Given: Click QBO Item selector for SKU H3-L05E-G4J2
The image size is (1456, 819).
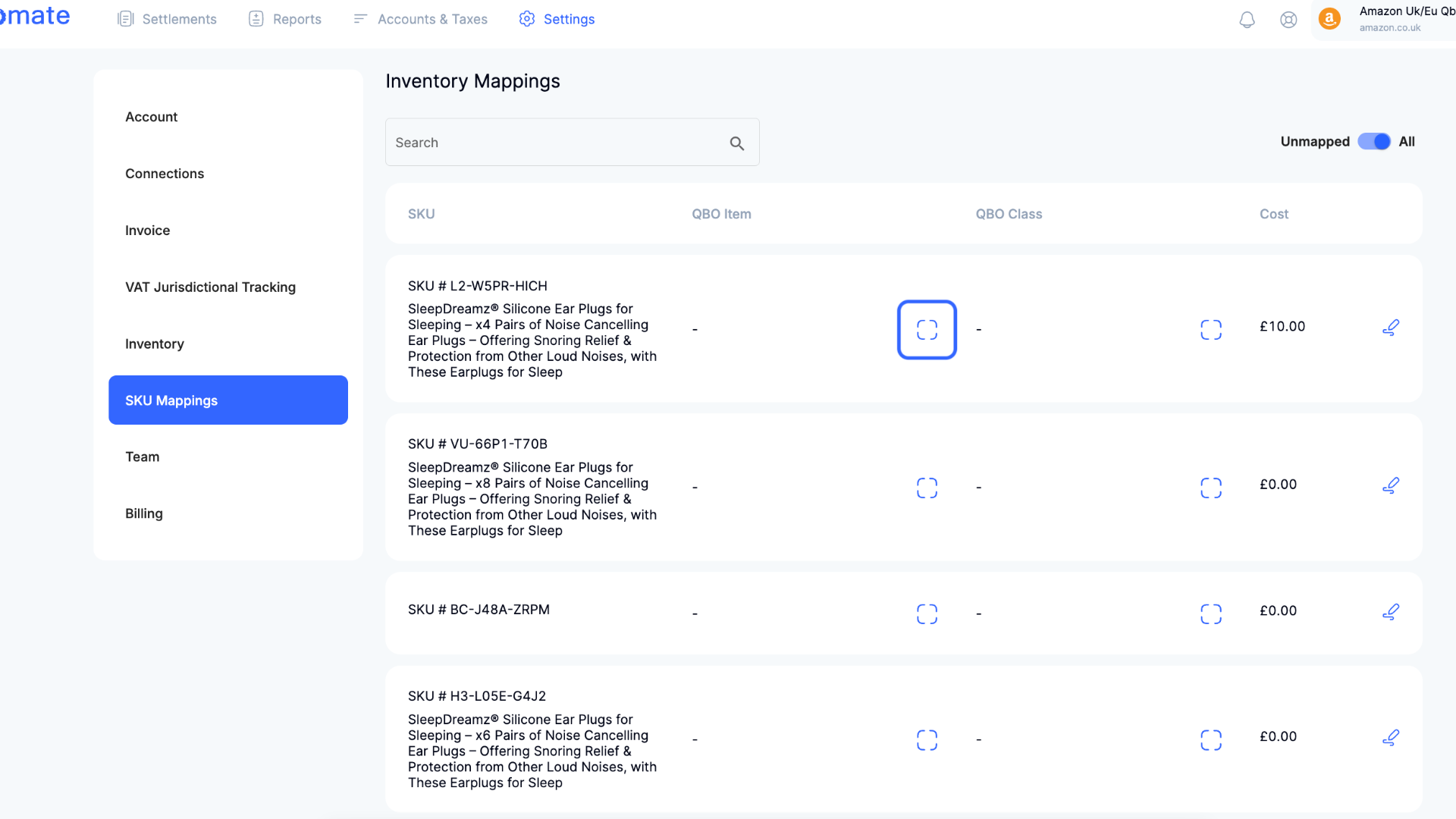Looking at the screenshot, I should pyautogui.click(x=927, y=740).
